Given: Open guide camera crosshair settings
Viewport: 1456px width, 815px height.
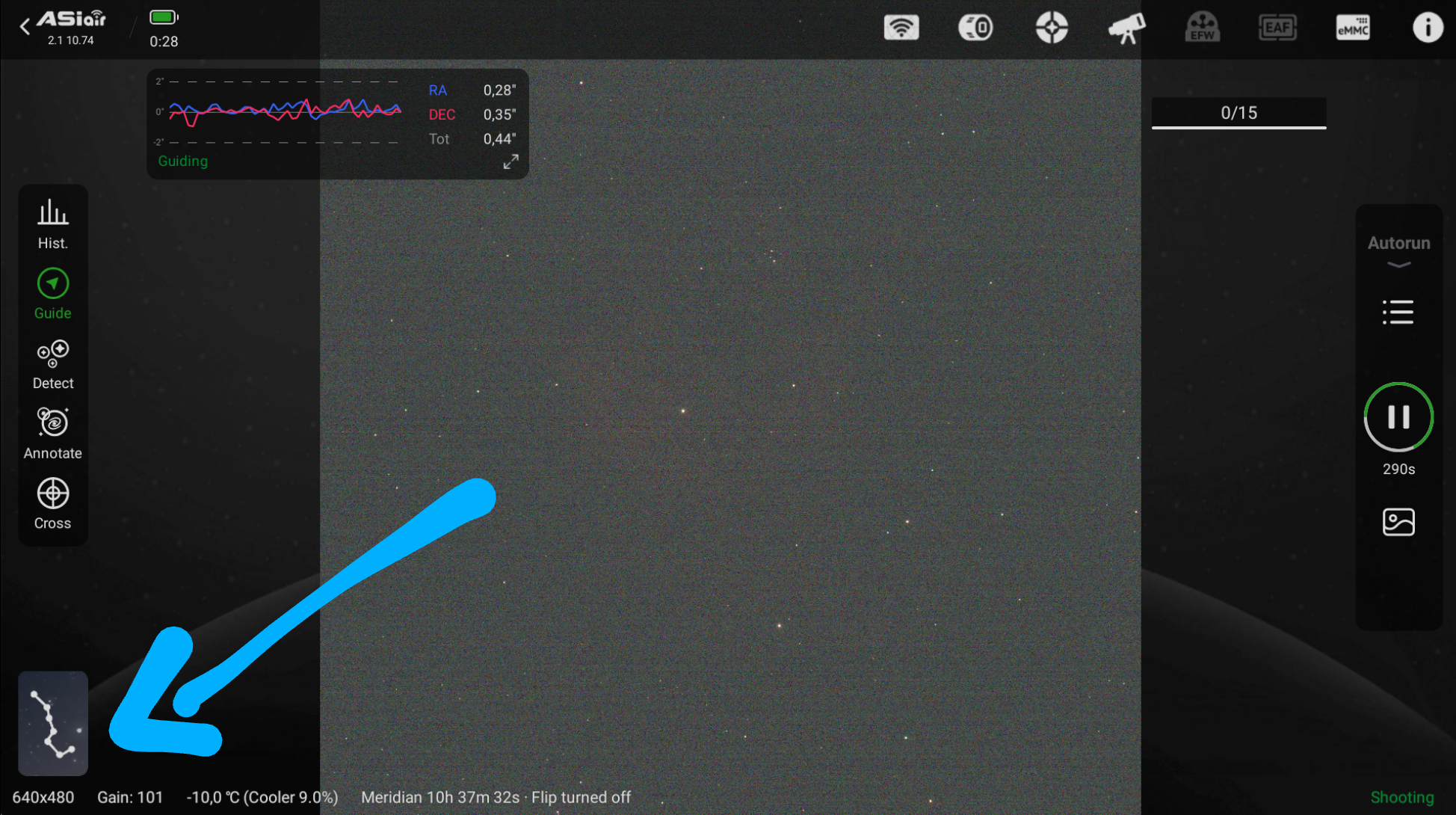Looking at the screenshot, I should [1052, 28].
